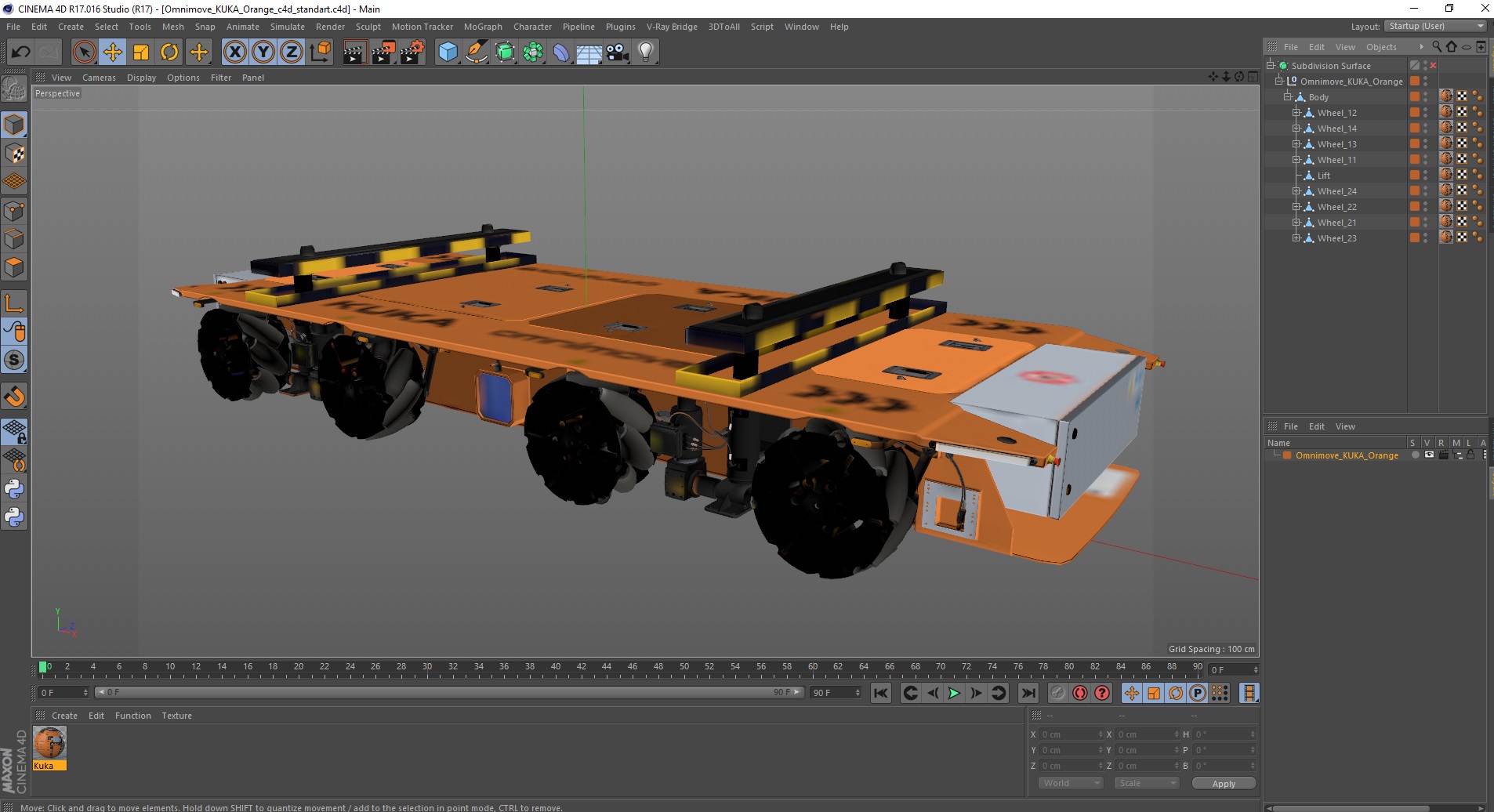Click the Layer color swatch for Body
This screenshot has width=1494, height=812.
click(x=1415, y=96)
